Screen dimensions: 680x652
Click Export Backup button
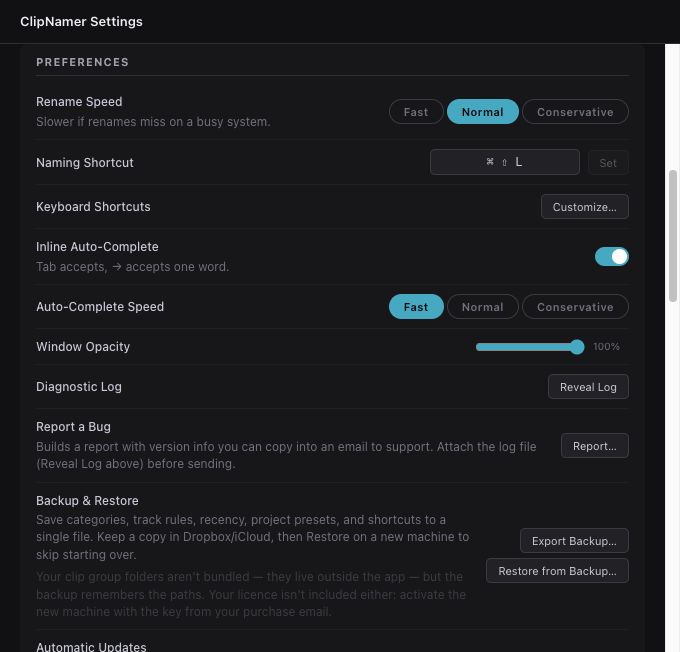574,541
